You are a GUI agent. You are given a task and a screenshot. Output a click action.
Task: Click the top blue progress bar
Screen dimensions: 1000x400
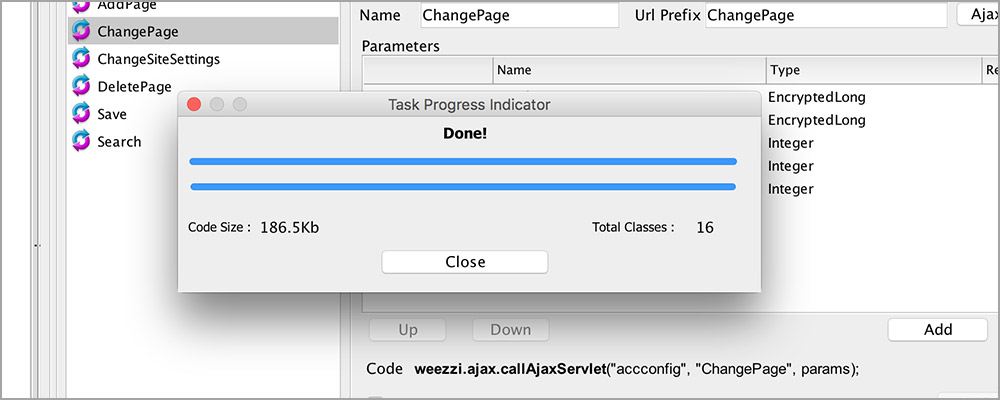463,161
